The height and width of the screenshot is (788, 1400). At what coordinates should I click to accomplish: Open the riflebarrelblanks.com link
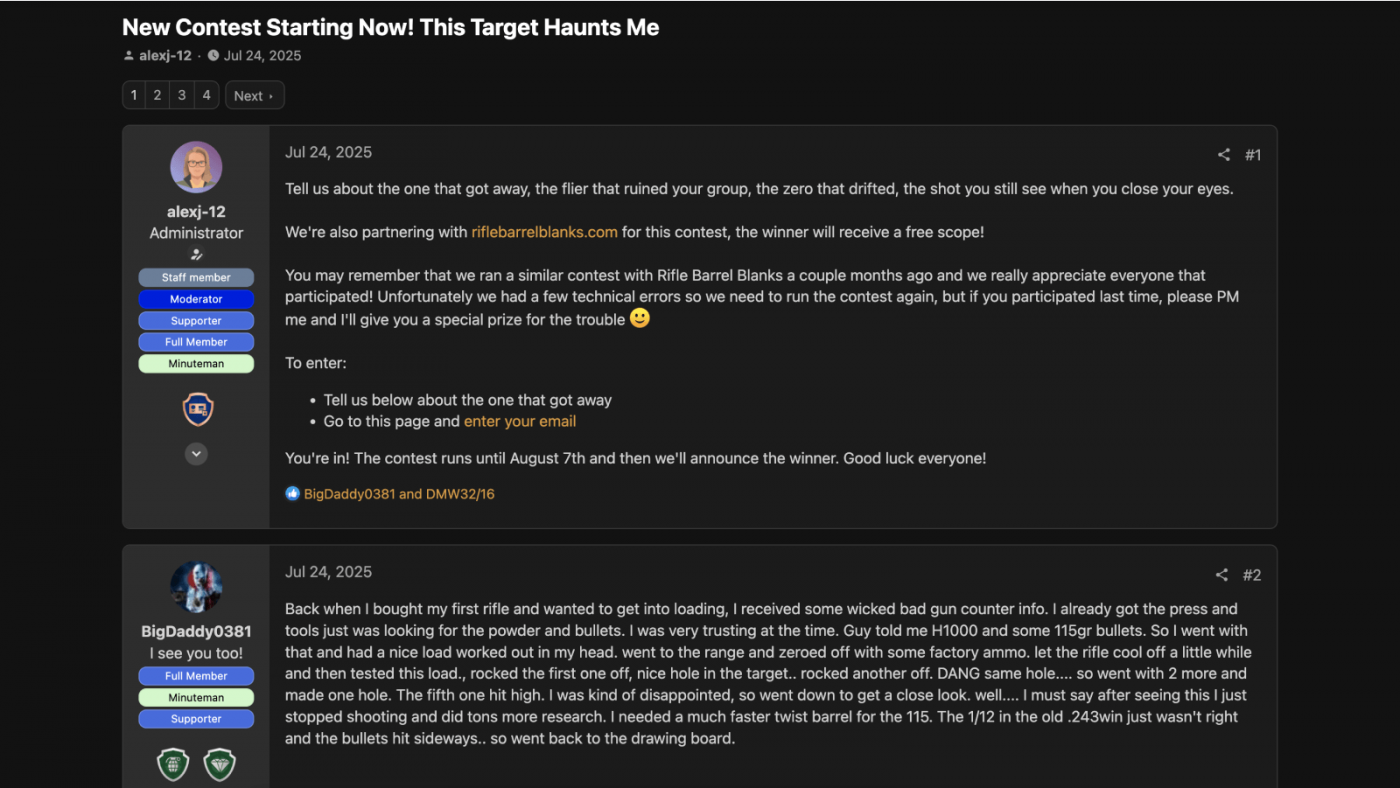tap(544, 232)
